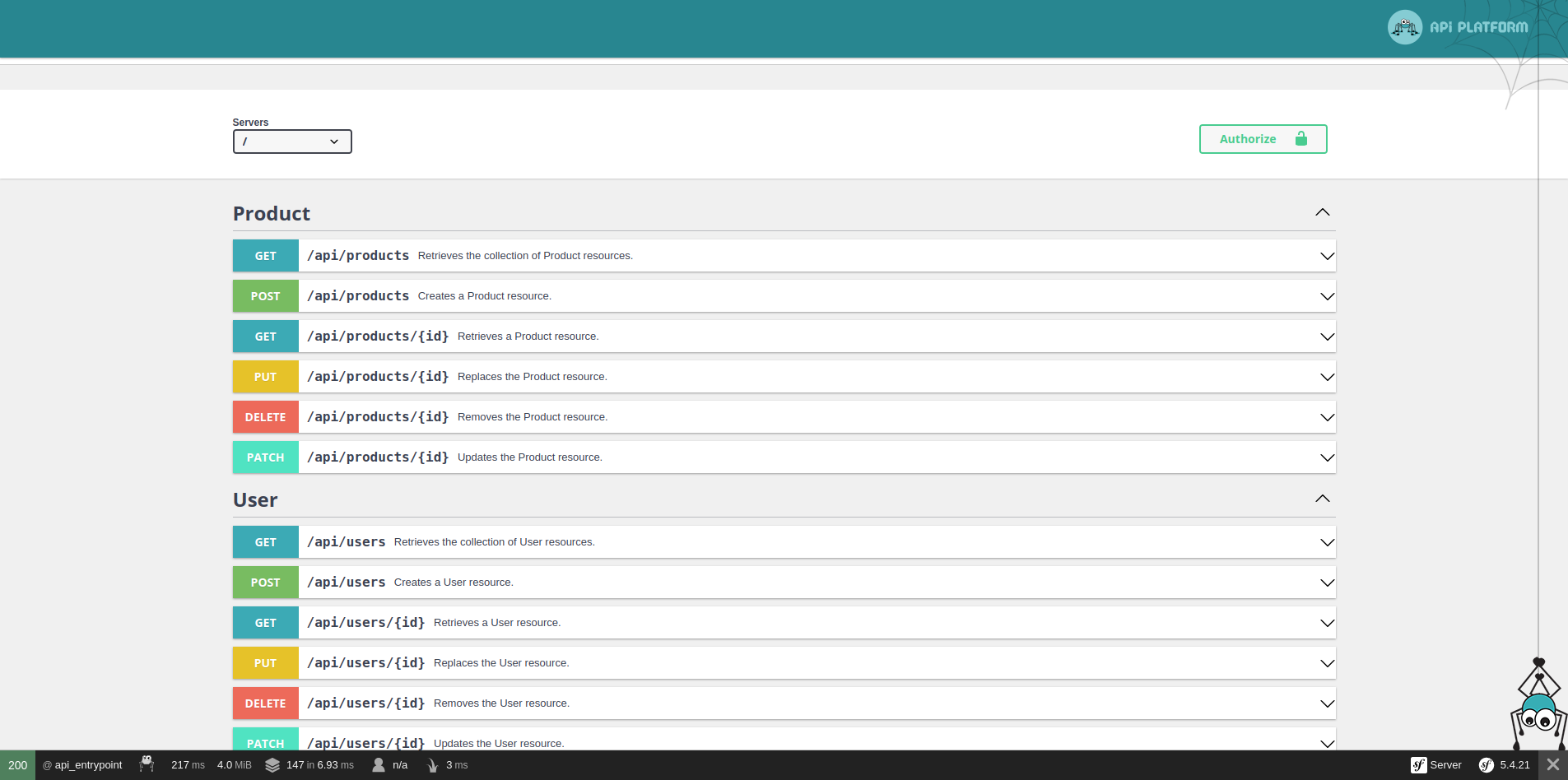Click 'Creates a Product resource.' description
This screenshot has height=780, width=1568.
485,296
